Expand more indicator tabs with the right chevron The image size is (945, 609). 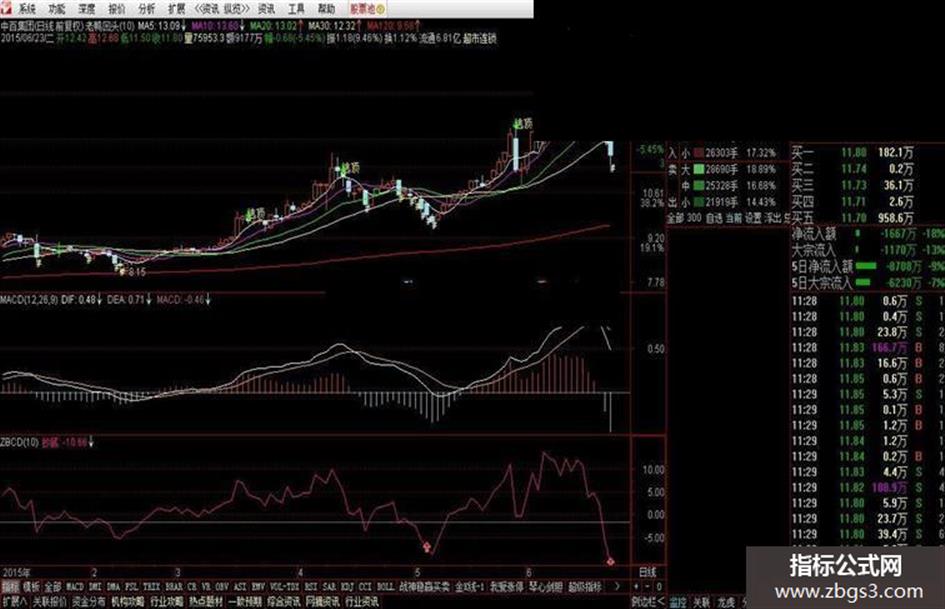(617, 586)
